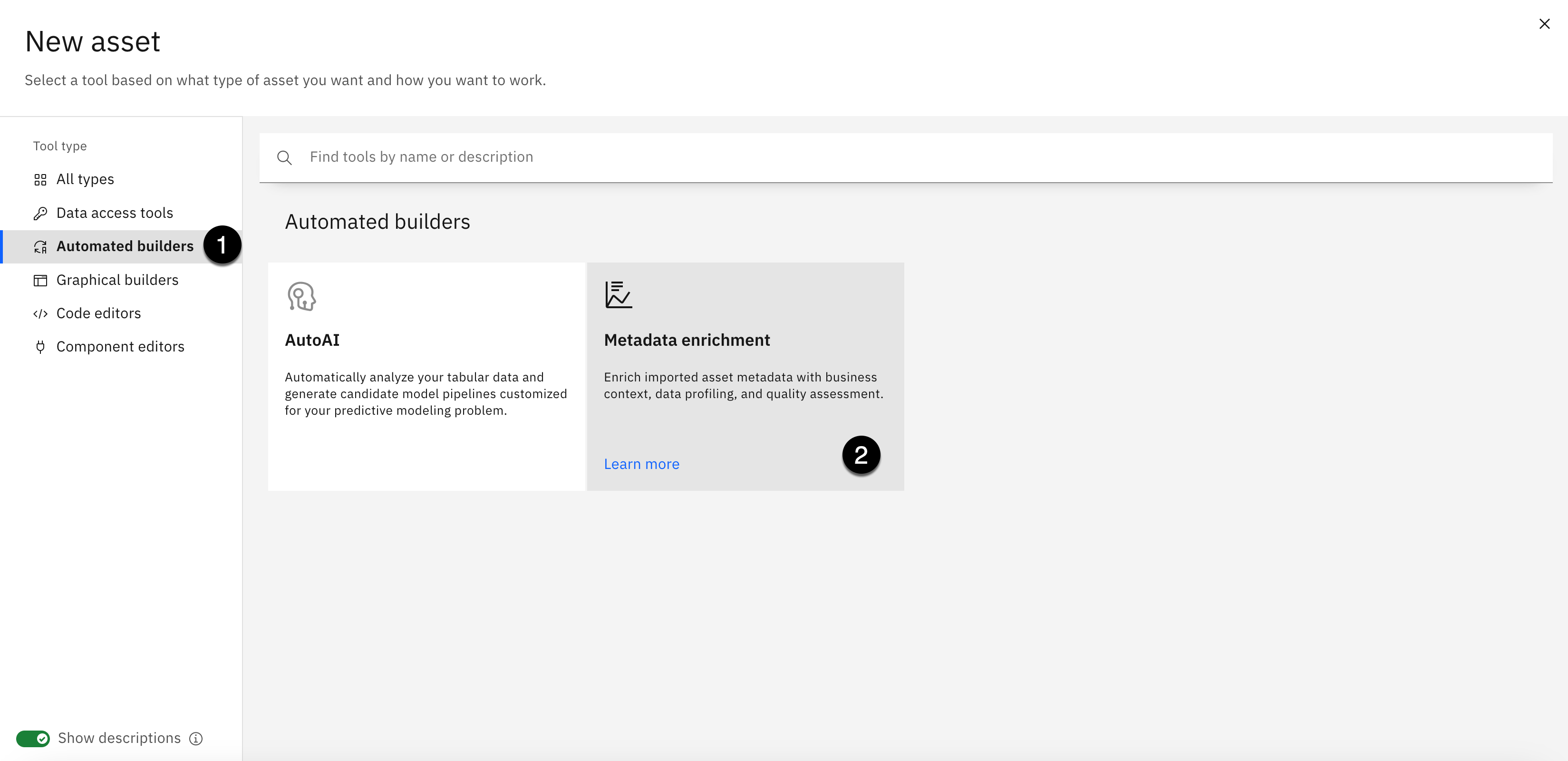This screenshot has width=1568, height=761.
Task: Click the info icon beside Show descriptions
Action: 196,739
